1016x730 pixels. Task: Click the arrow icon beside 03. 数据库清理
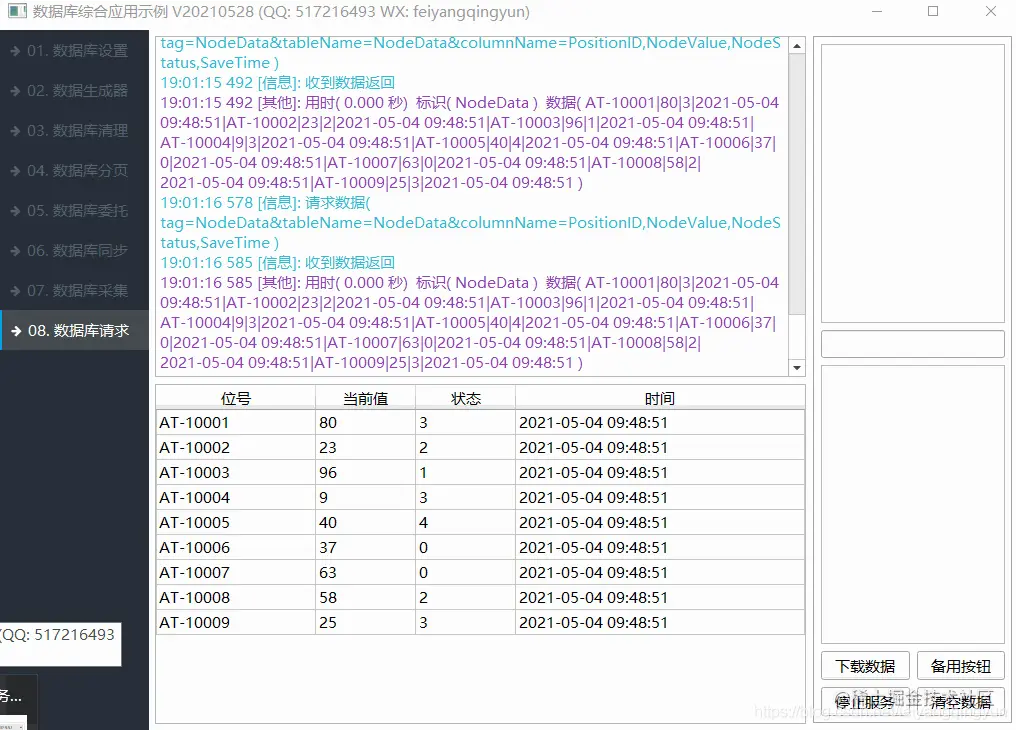coord(16,131)
